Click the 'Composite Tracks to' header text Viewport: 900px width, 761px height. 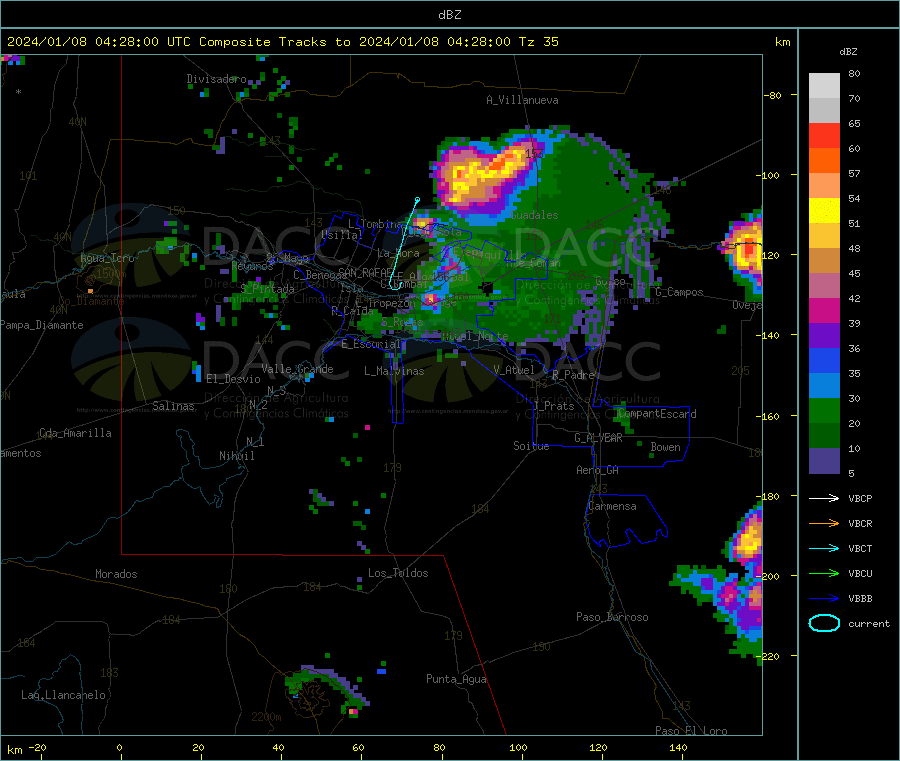[274, 42]
